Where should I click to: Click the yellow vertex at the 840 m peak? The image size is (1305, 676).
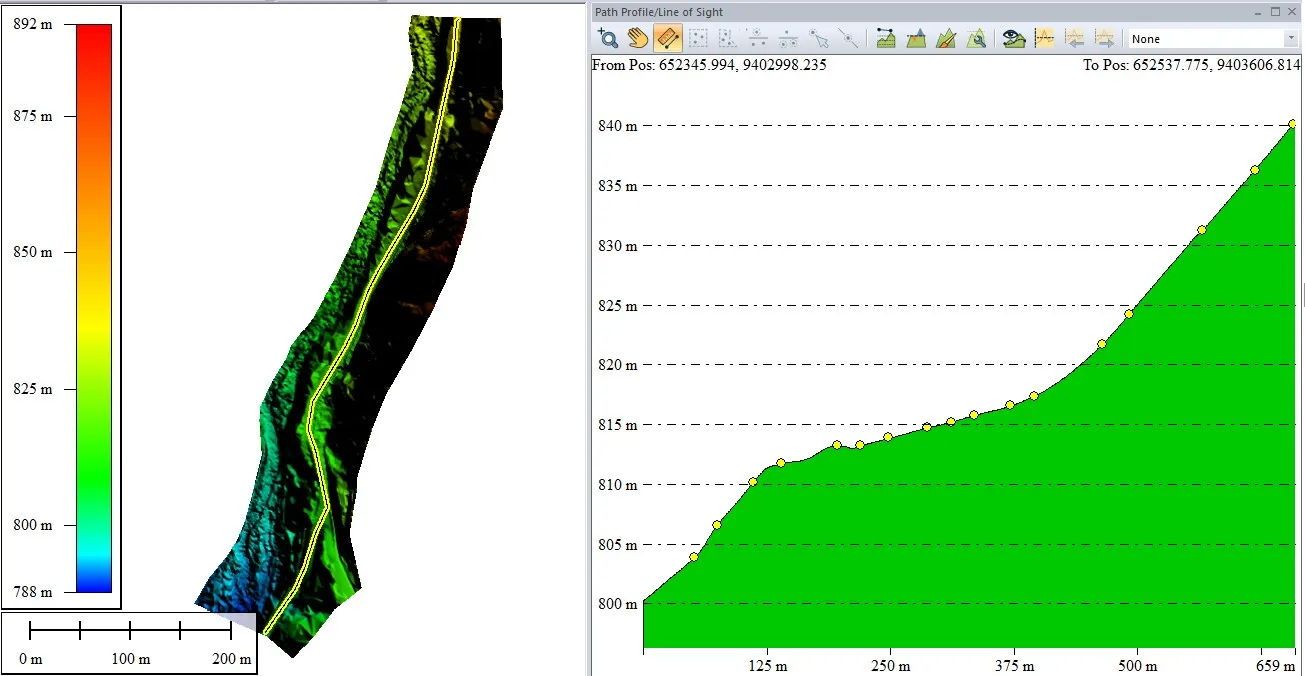[x=1292, y=124]
